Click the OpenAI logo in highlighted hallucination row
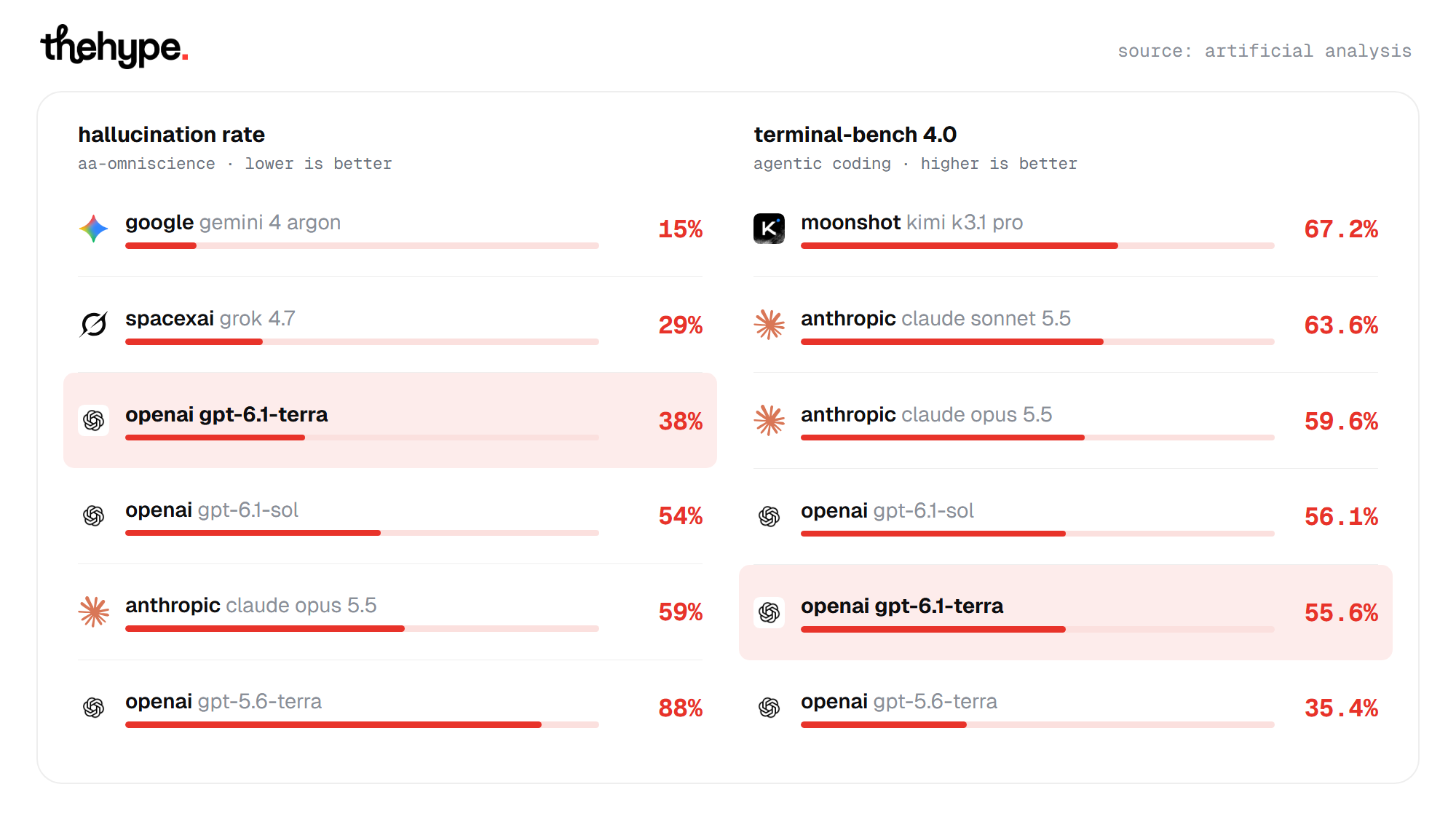The height and width of the screenshot is (819, 1456). pos(93,420)
